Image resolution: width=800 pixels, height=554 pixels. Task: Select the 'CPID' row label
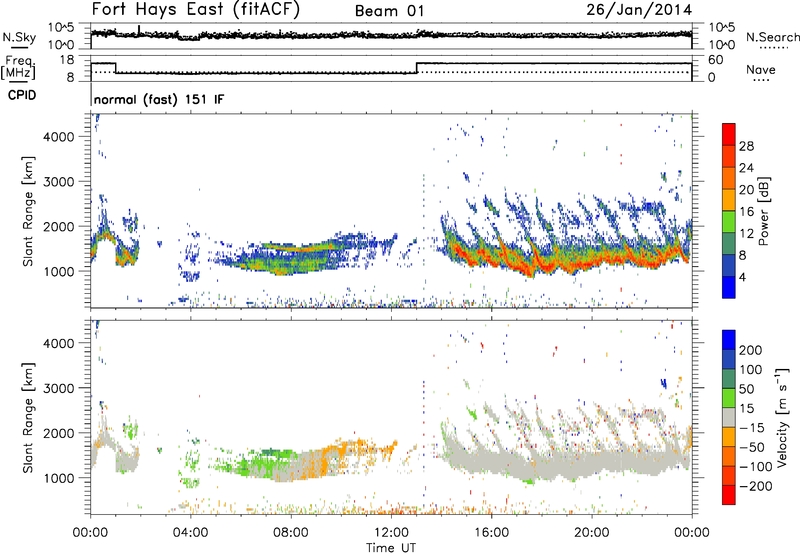pos(22,95)
